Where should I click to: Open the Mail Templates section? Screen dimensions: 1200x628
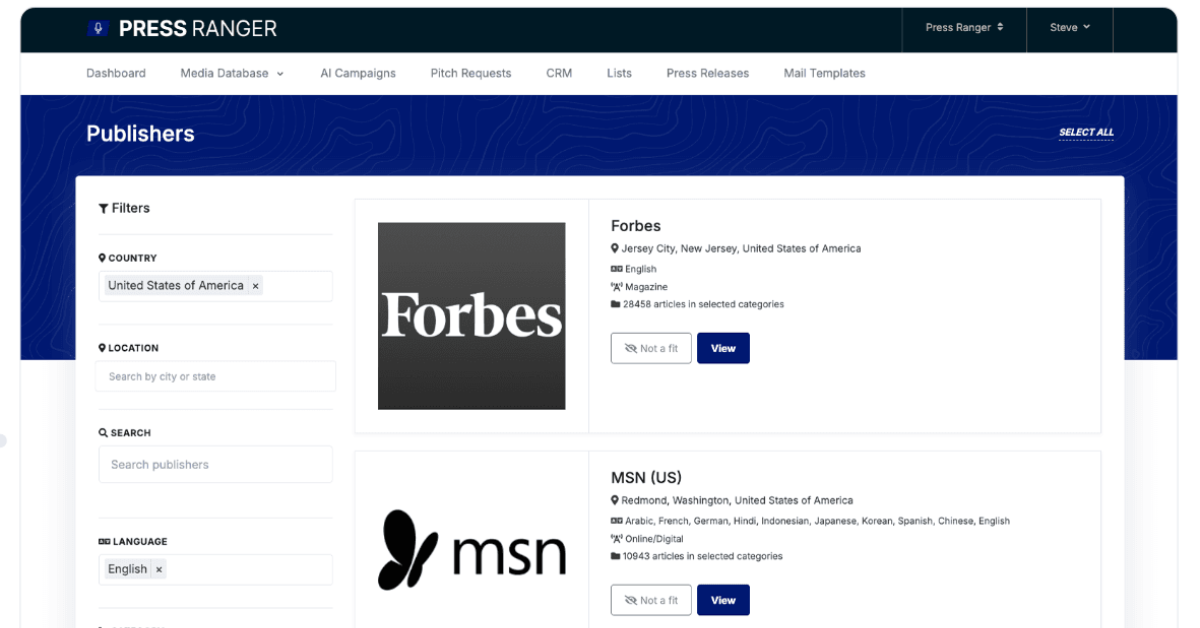tap(824, 73)
